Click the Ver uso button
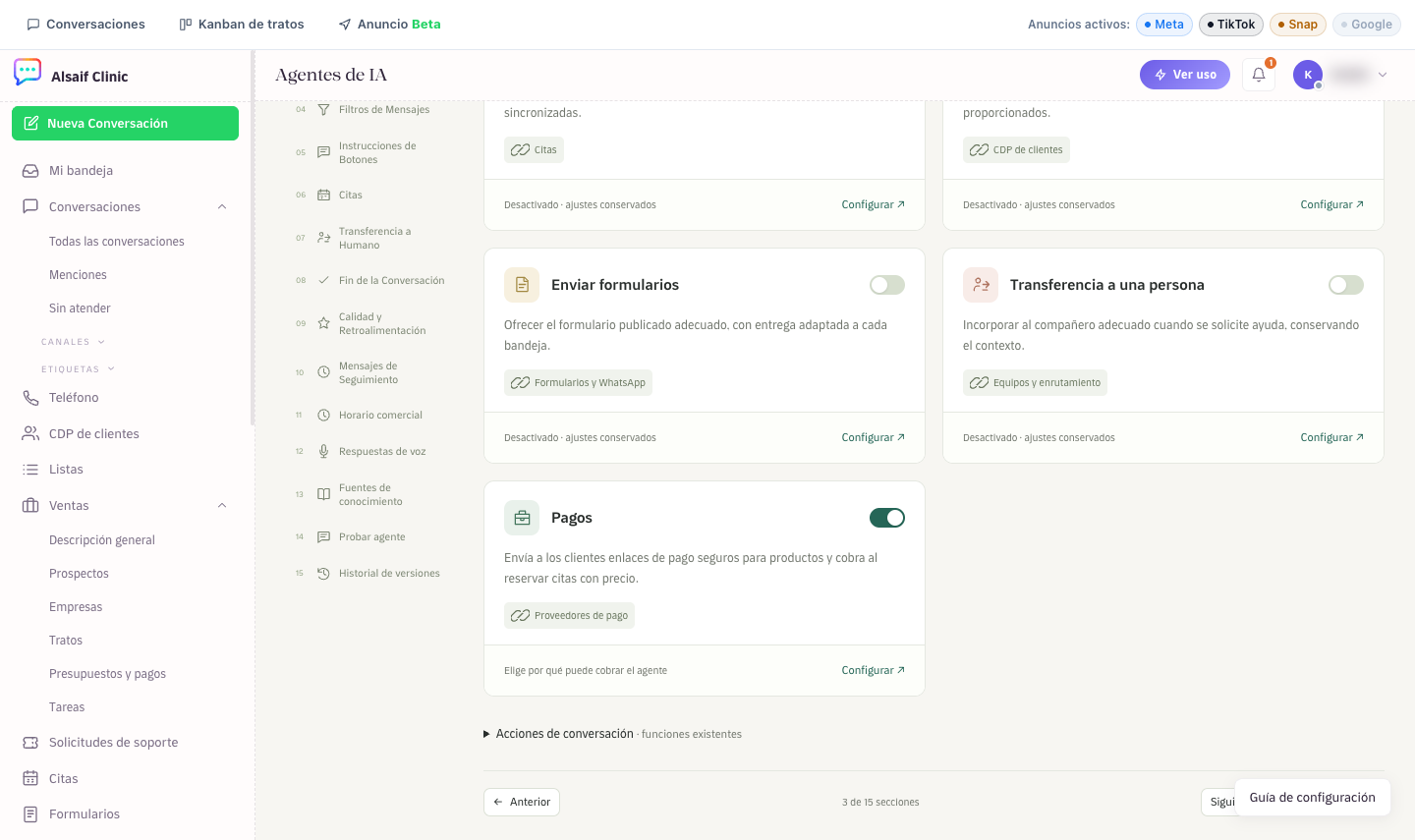This screenshot has width=1415, height=840. click(1185, 75)
